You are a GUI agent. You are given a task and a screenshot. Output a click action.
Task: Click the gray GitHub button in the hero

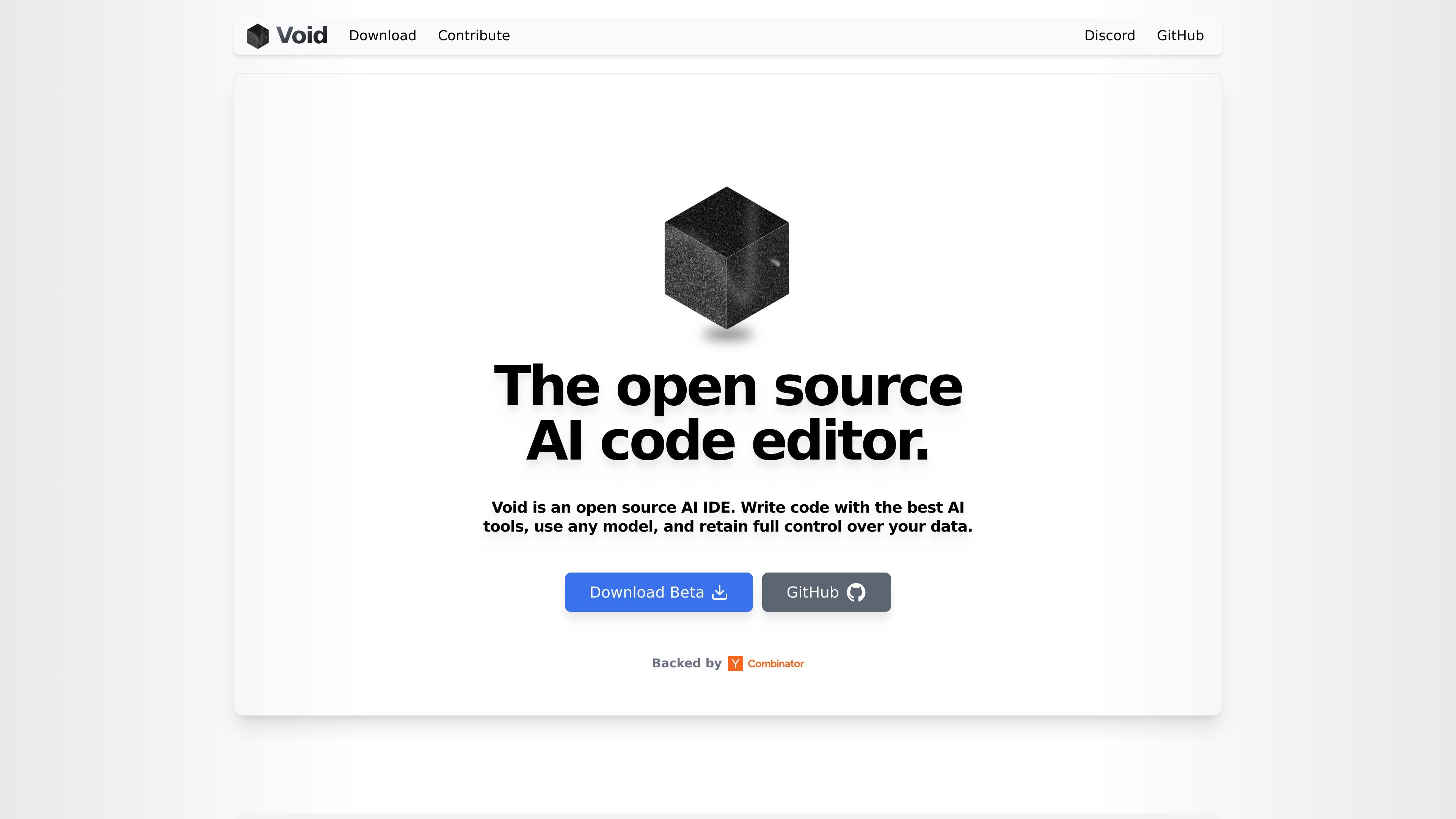[826, 592]
